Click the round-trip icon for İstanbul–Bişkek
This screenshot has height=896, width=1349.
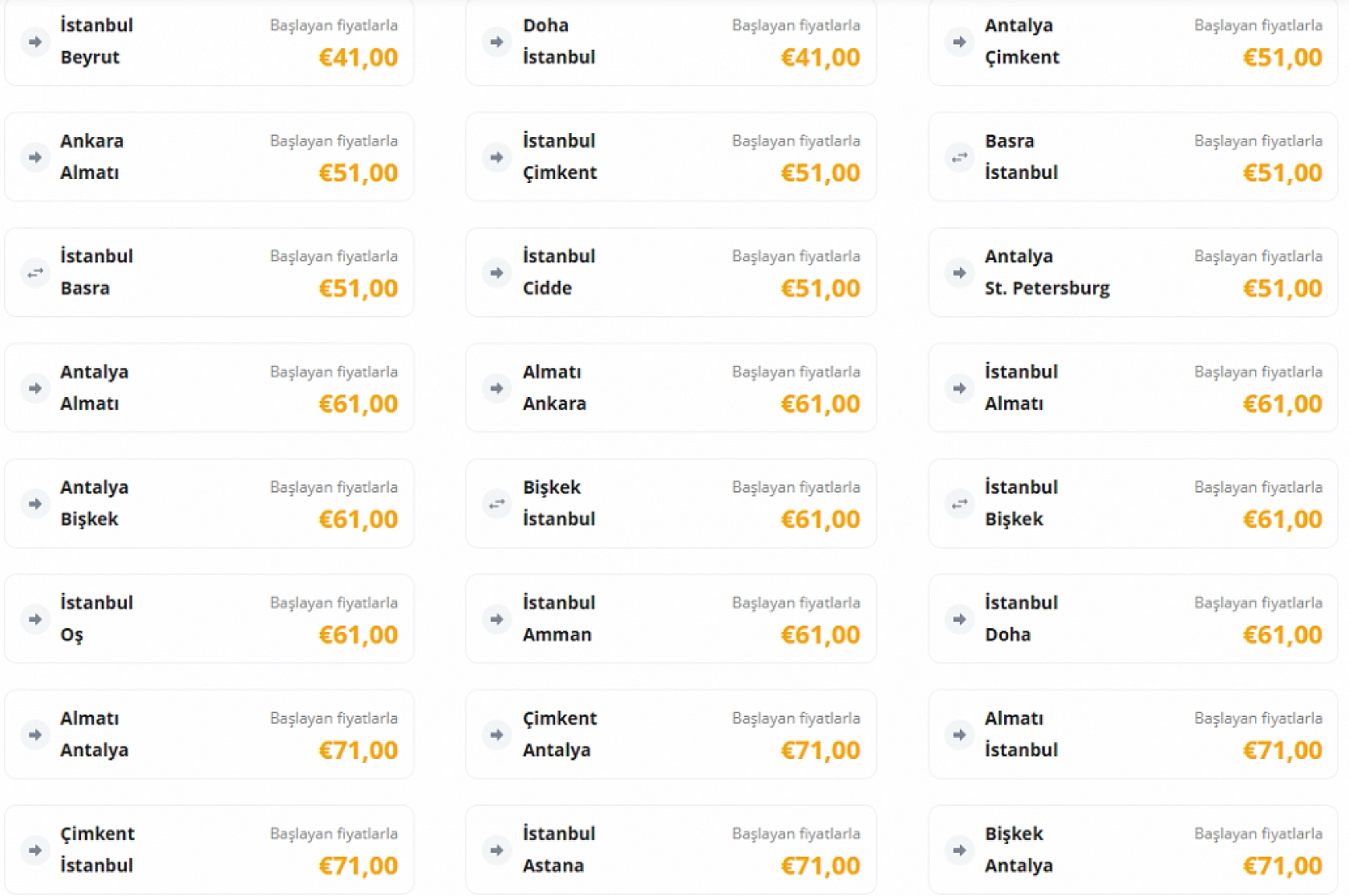(x=959, y=504)
